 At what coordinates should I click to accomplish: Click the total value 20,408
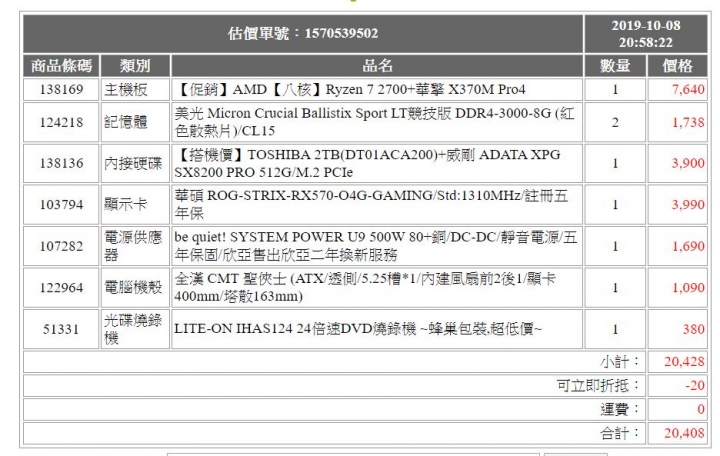pyautogui.click(x=684, y=433)
